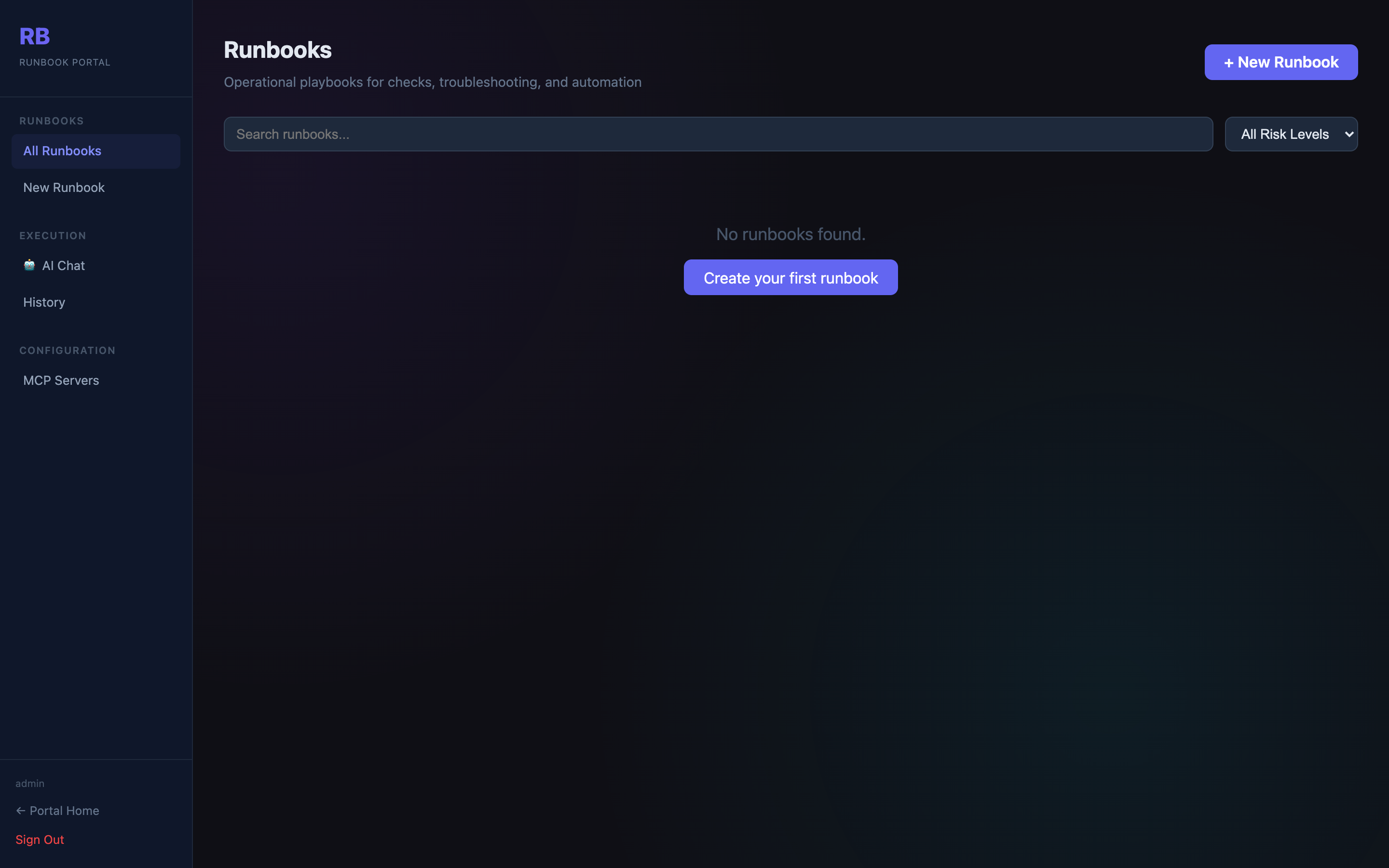The width and height of the screenshot is (1389, 868).
Task: Click Sign Out link
Action: 40,839
